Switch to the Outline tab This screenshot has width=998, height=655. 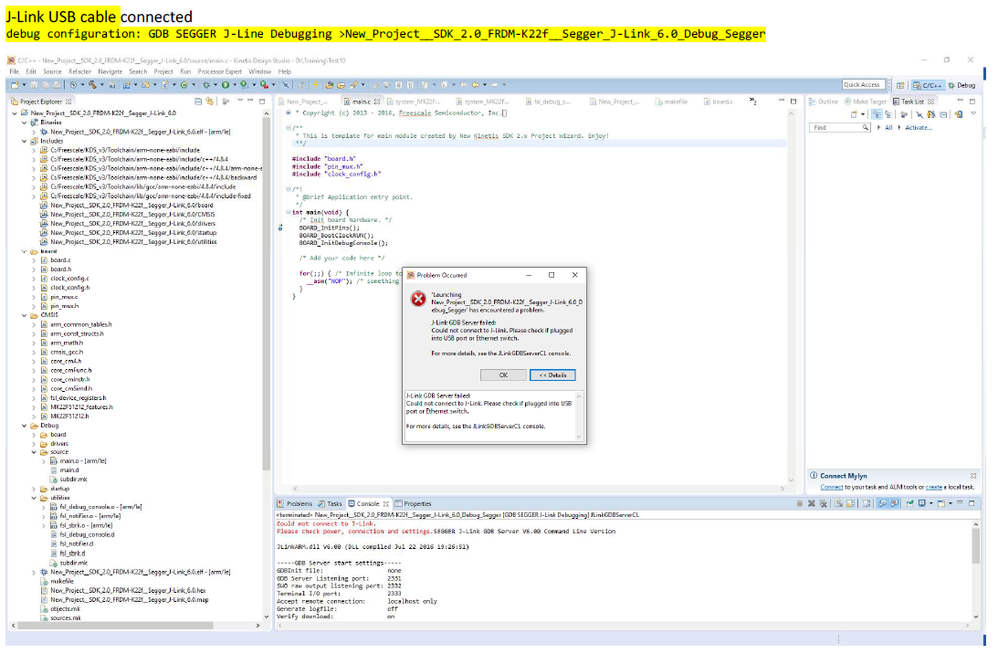(x=824, y=101)
